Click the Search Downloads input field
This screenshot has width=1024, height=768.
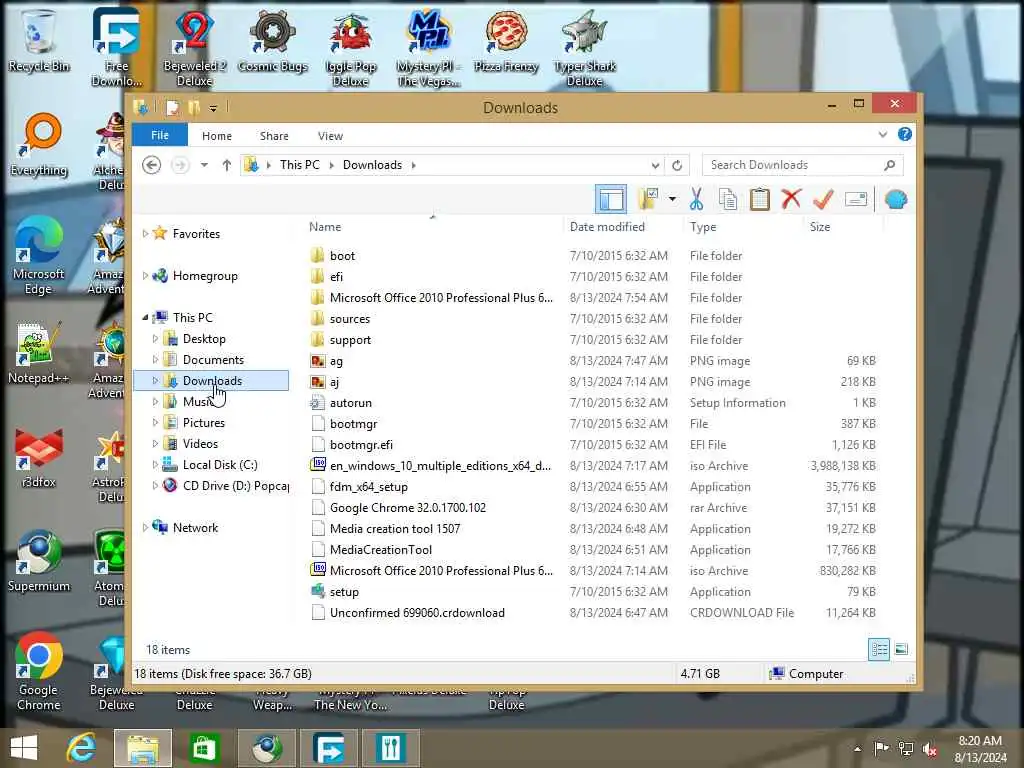coord(802,165)
